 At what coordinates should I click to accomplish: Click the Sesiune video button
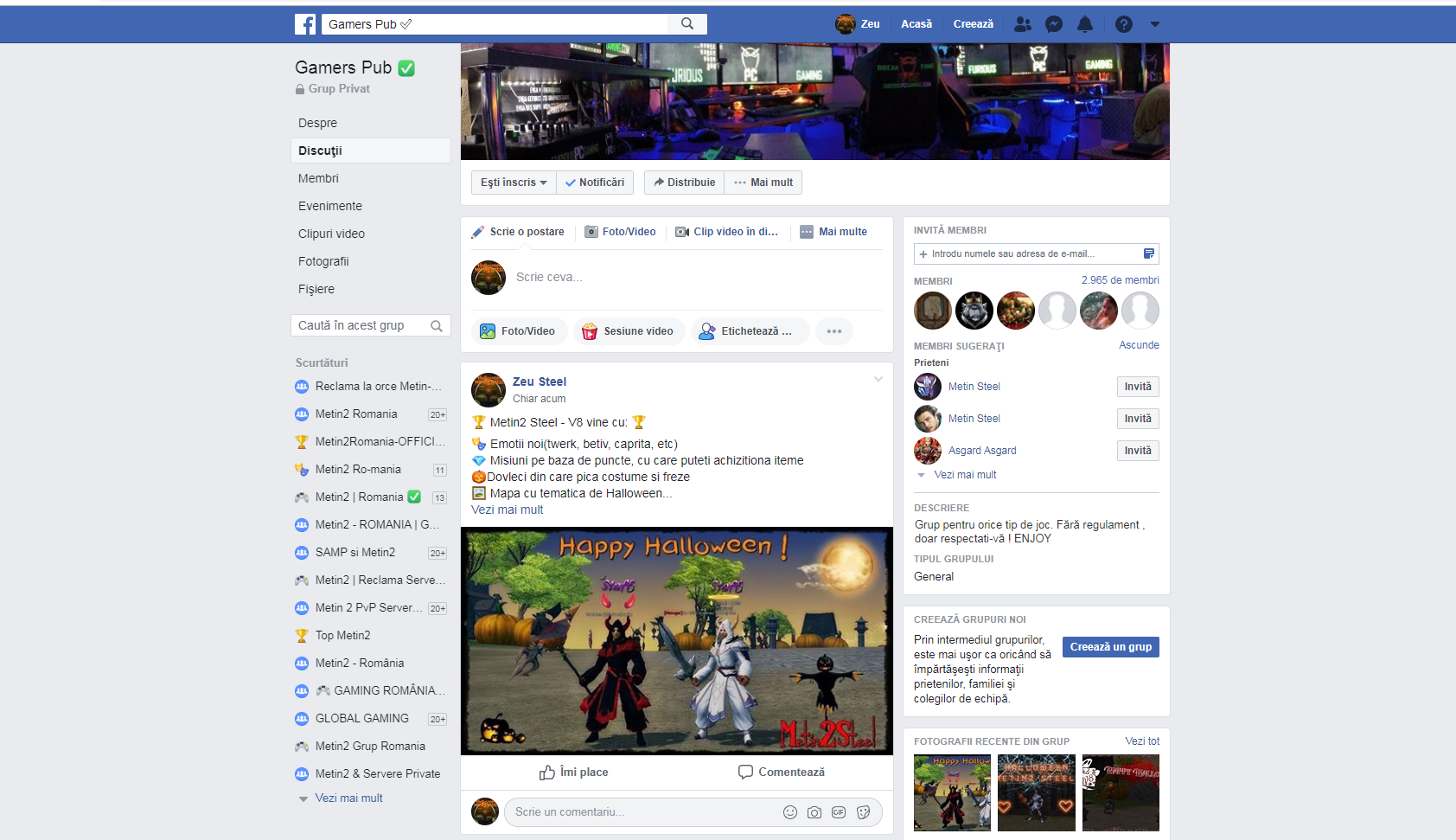point(629,331)
